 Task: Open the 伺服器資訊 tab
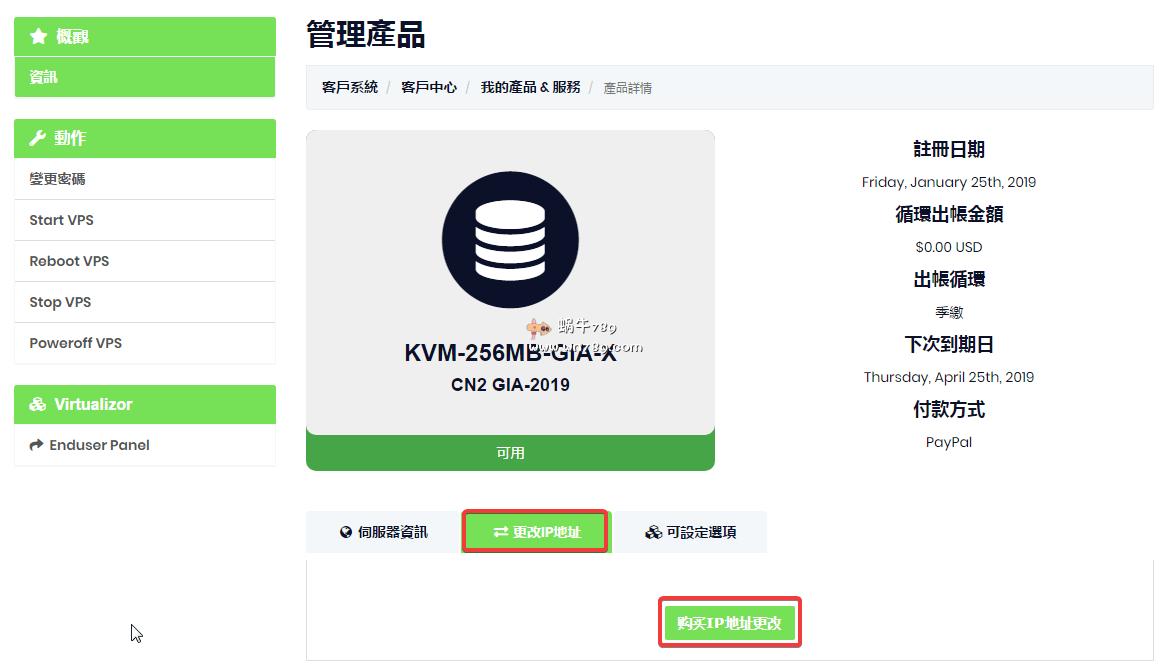point(383,532)
